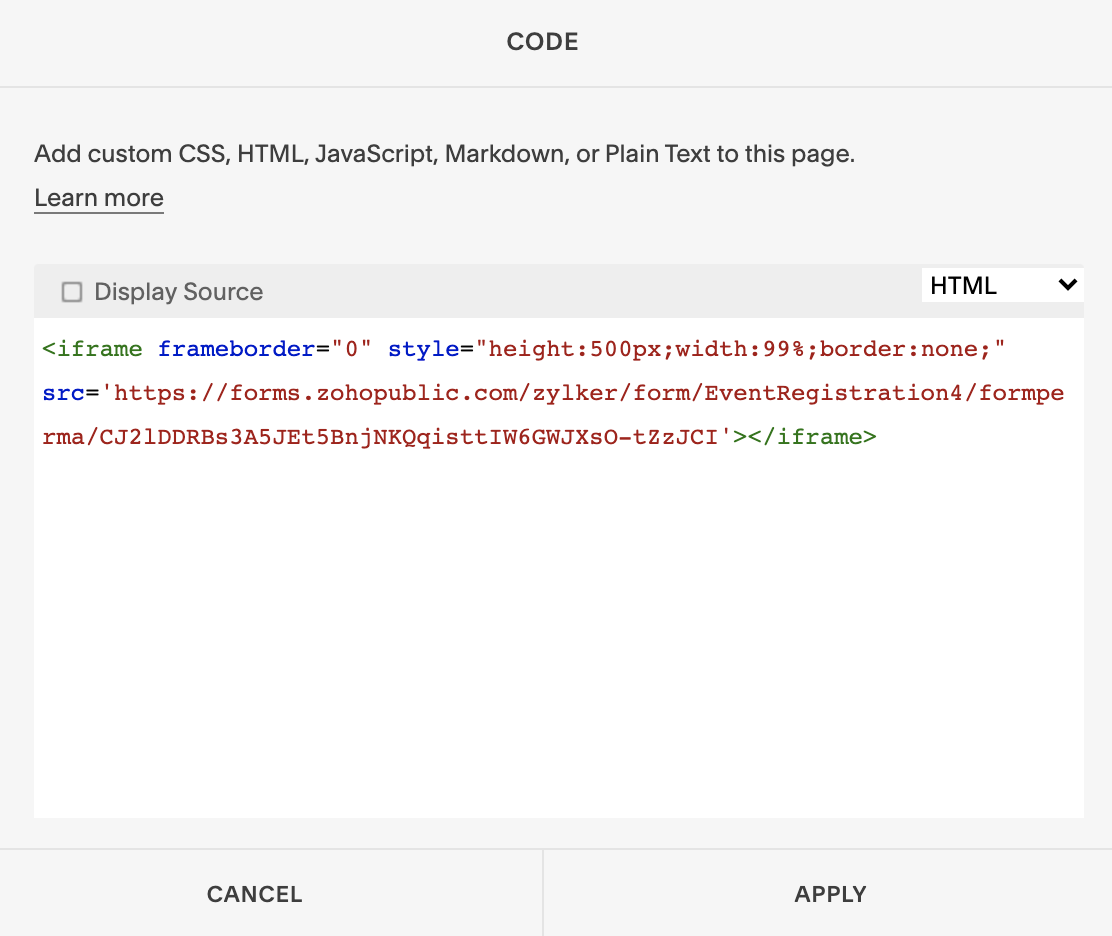This screenshot has width=1112, height=936.
Task: Click the opening iframe tag in code
Action: (x=92, y=349)
